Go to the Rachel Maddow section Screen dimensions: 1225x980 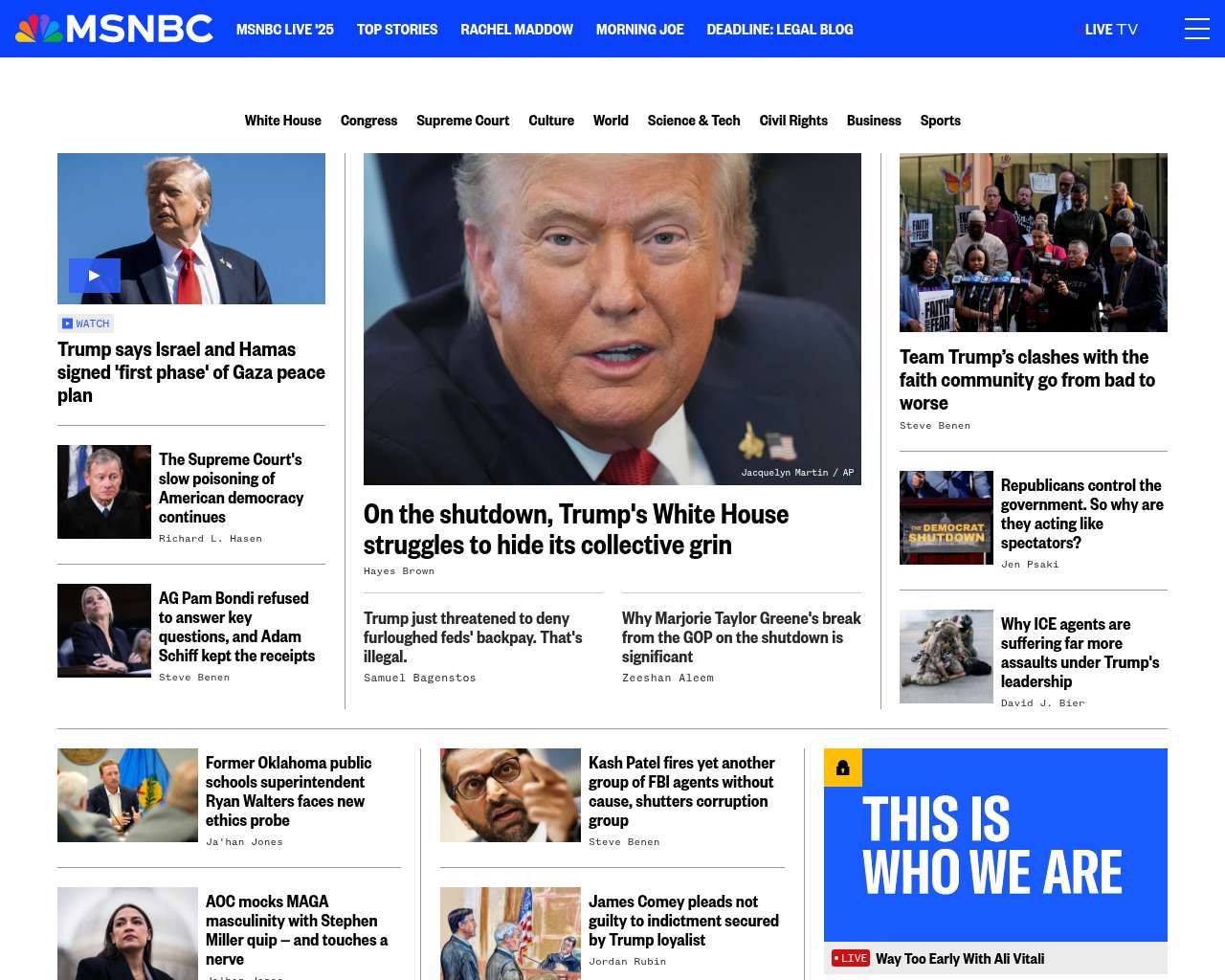tap(517, 30)
